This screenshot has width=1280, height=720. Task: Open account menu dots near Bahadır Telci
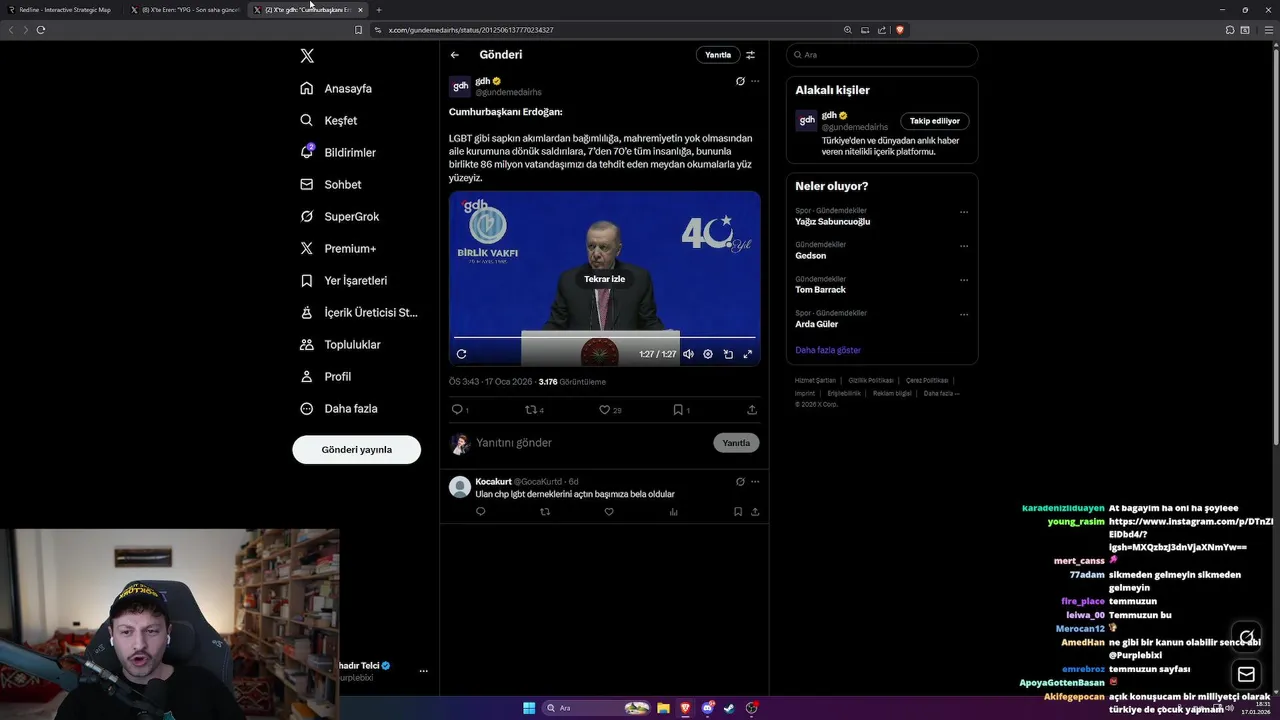423,671
